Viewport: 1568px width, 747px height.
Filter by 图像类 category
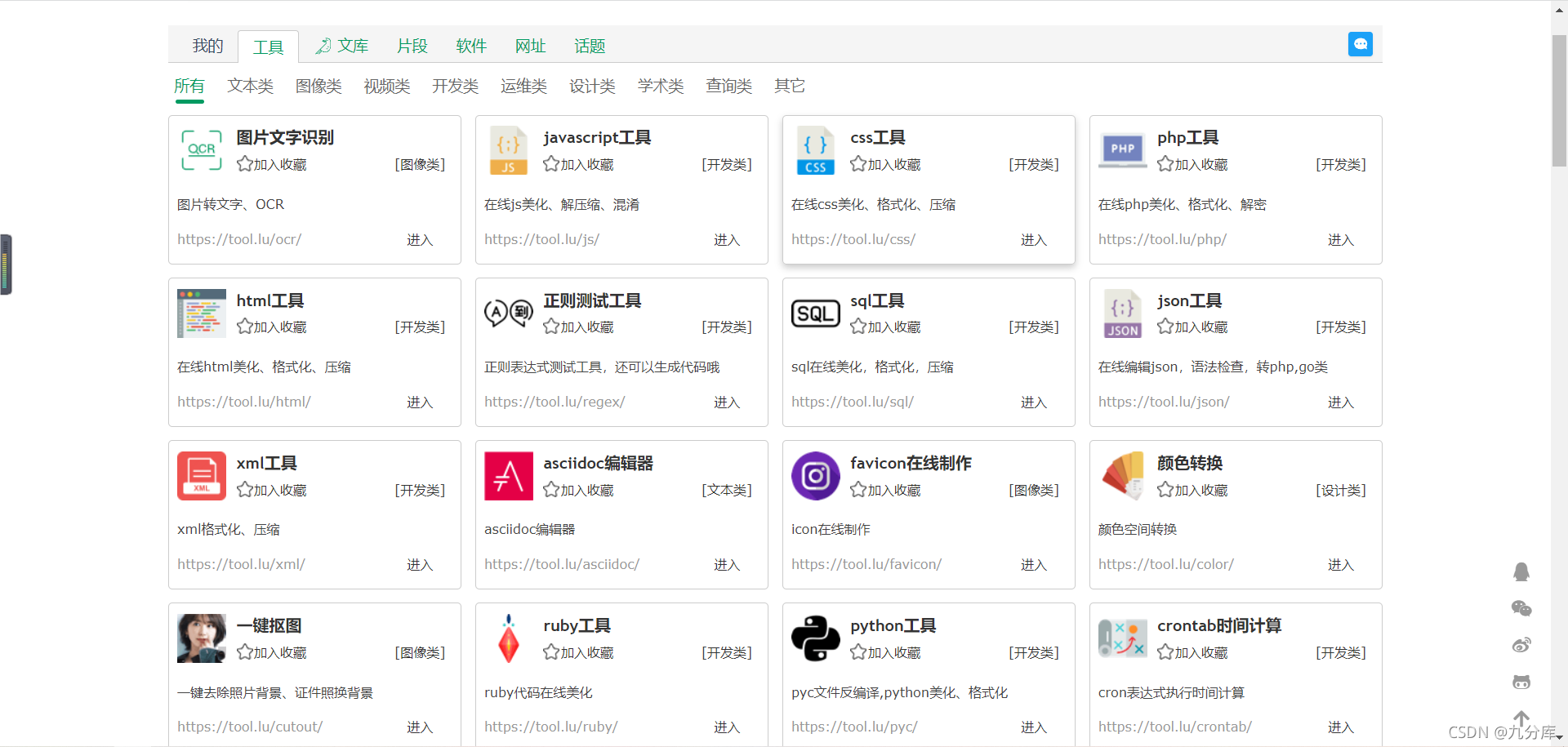pyautogui.click(x=318, y=86)
